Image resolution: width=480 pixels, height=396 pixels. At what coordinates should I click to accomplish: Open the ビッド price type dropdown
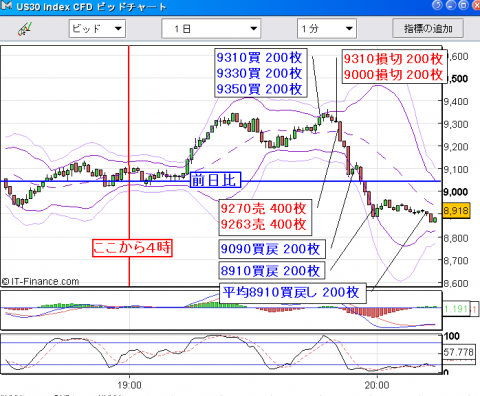[97, 29]
